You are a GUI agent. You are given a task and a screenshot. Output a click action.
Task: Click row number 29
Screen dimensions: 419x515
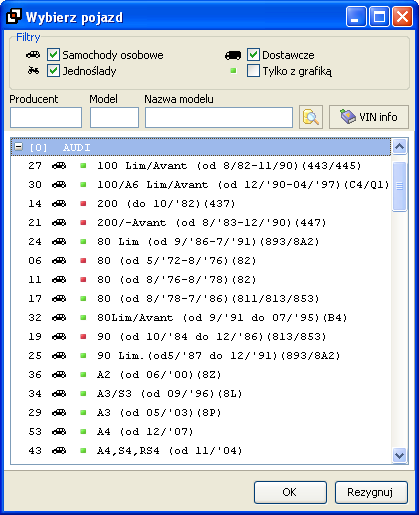(x=35, y=412)
